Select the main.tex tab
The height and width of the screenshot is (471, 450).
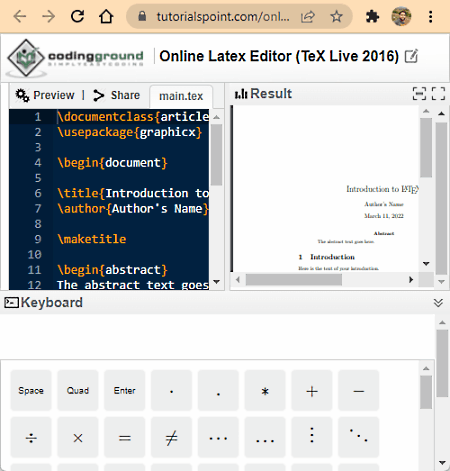(x=181, y=96)
